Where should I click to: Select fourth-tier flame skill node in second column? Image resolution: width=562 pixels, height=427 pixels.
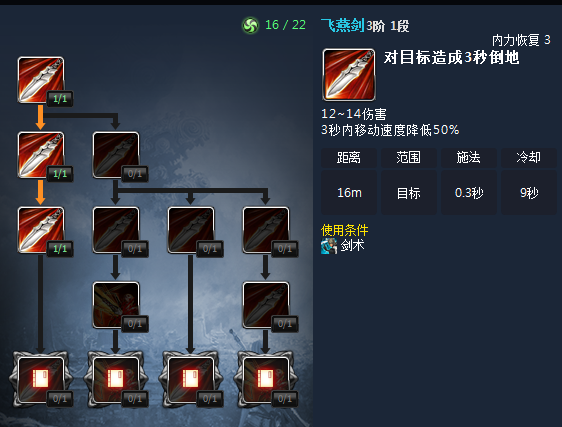point(116,305)
